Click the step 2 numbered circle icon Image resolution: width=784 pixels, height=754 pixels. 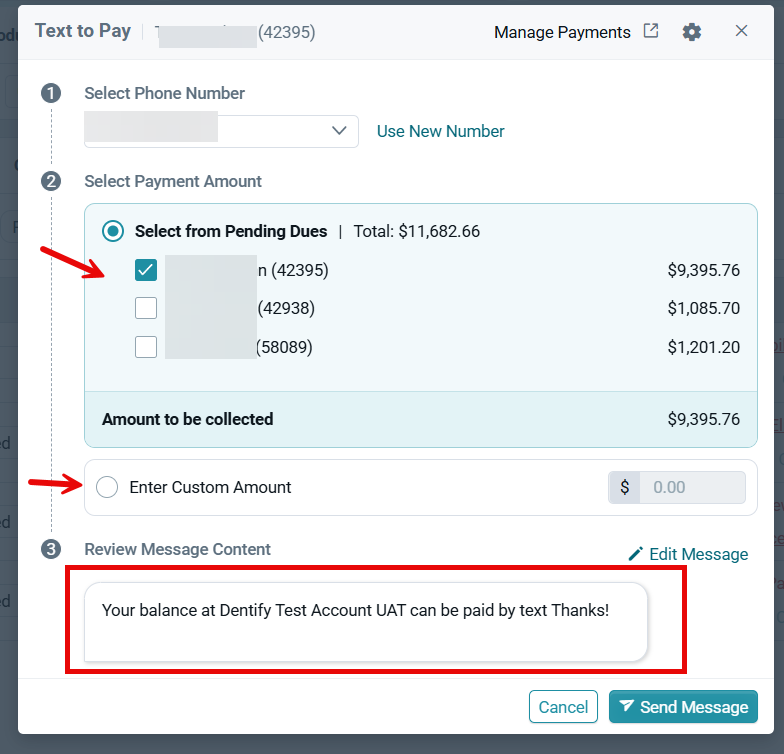point(51,181)
